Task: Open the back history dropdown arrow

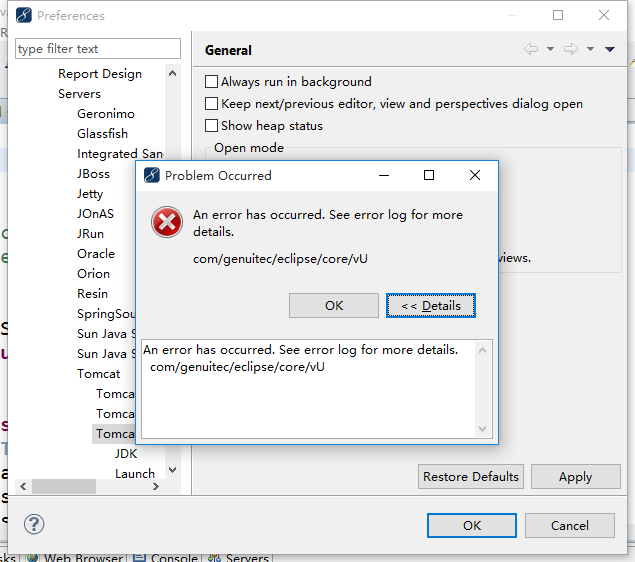Action: pos(550,49)
